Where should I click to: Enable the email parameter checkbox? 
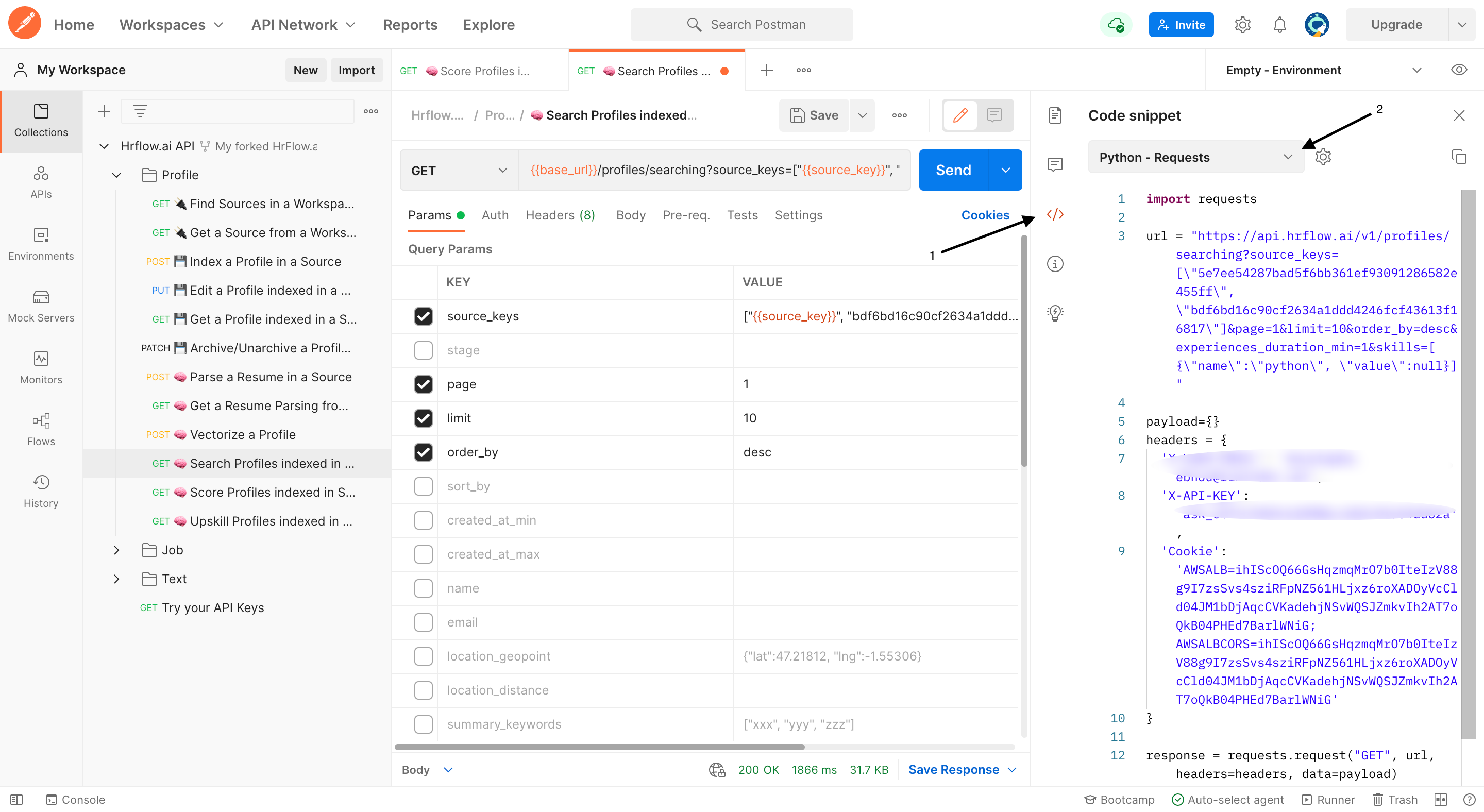tap(424, 622)
